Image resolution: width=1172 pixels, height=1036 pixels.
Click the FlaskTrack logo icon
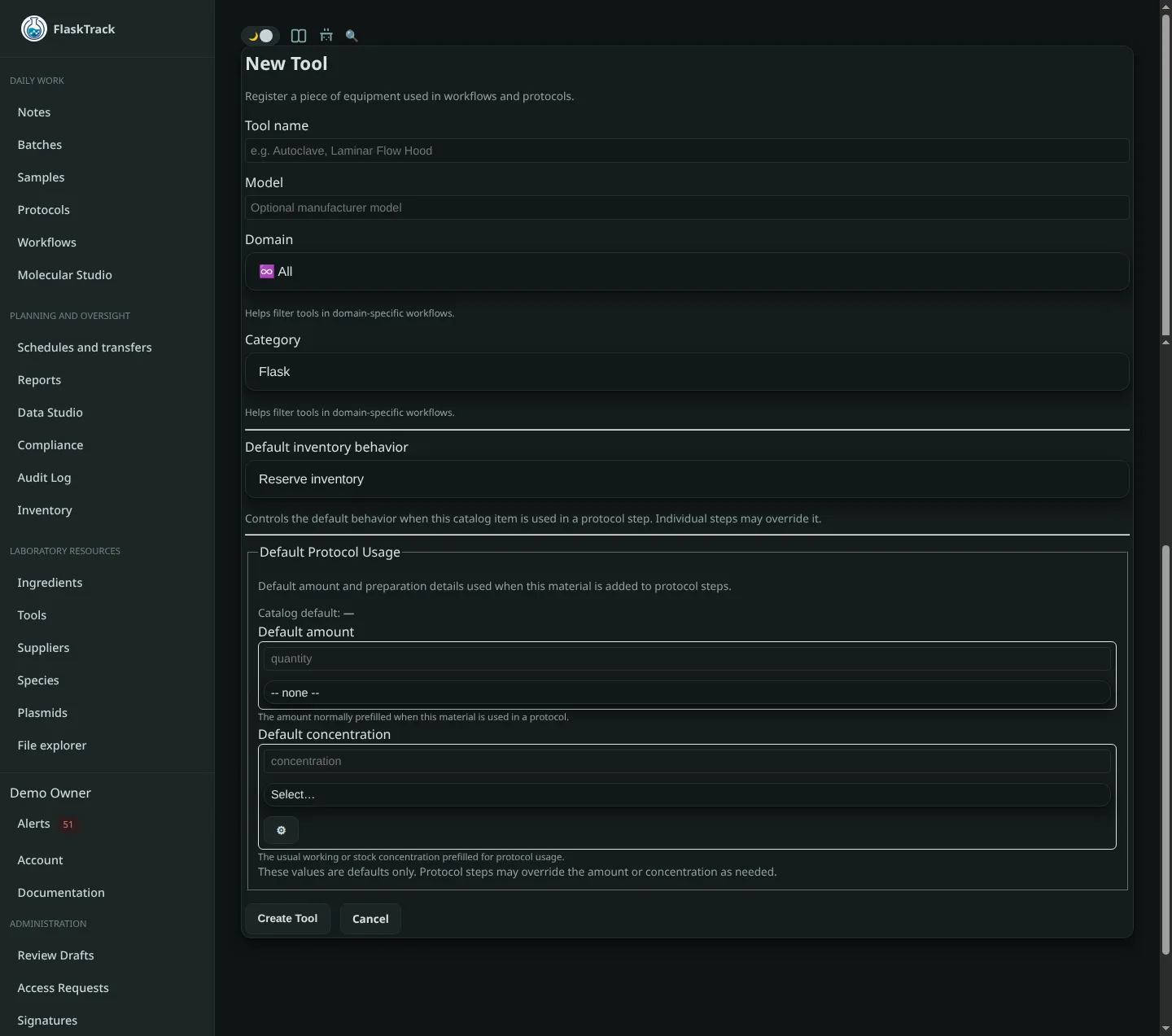(x=33, y=28)
